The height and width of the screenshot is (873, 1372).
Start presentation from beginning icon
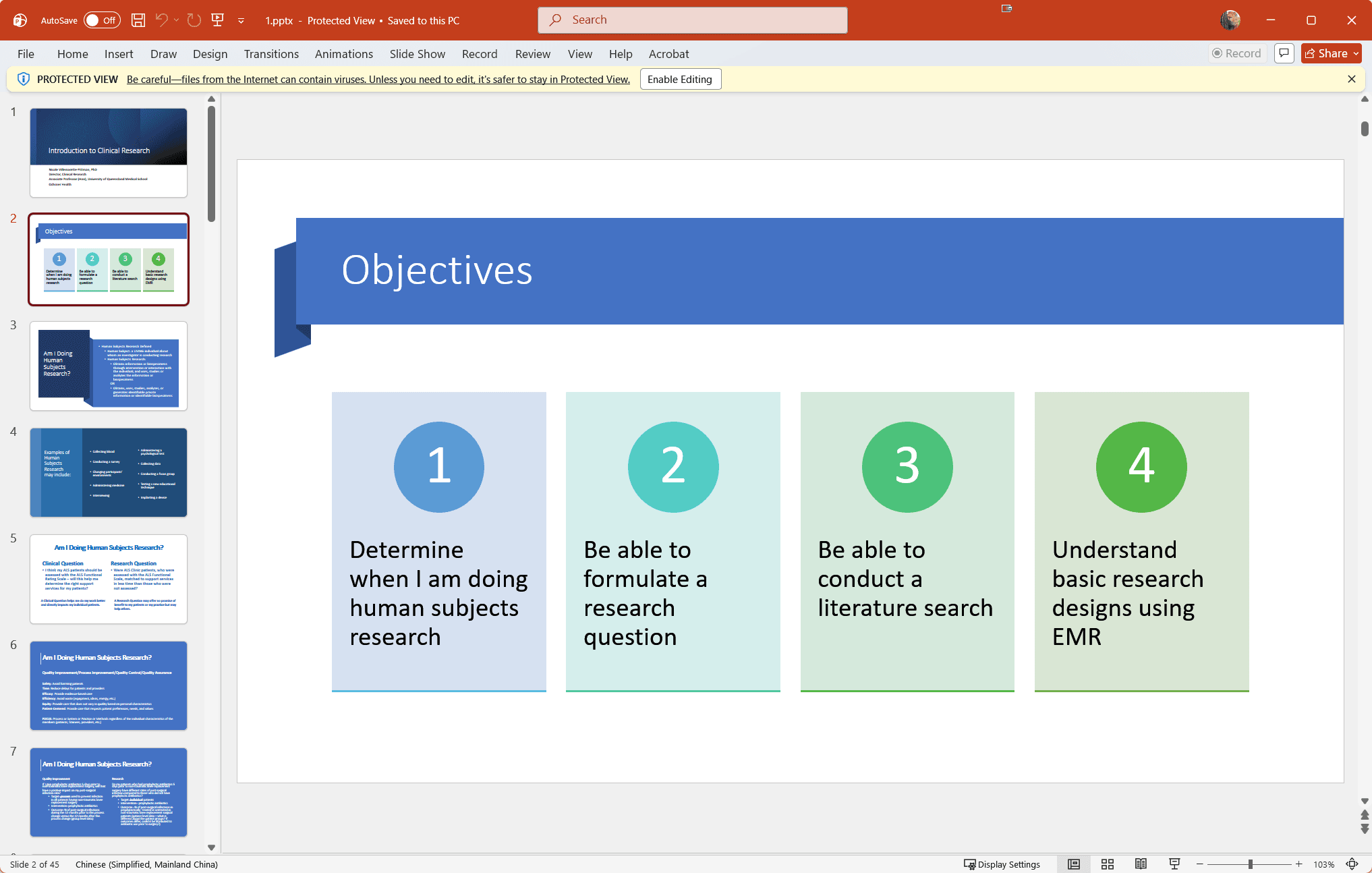click(218, 20)
